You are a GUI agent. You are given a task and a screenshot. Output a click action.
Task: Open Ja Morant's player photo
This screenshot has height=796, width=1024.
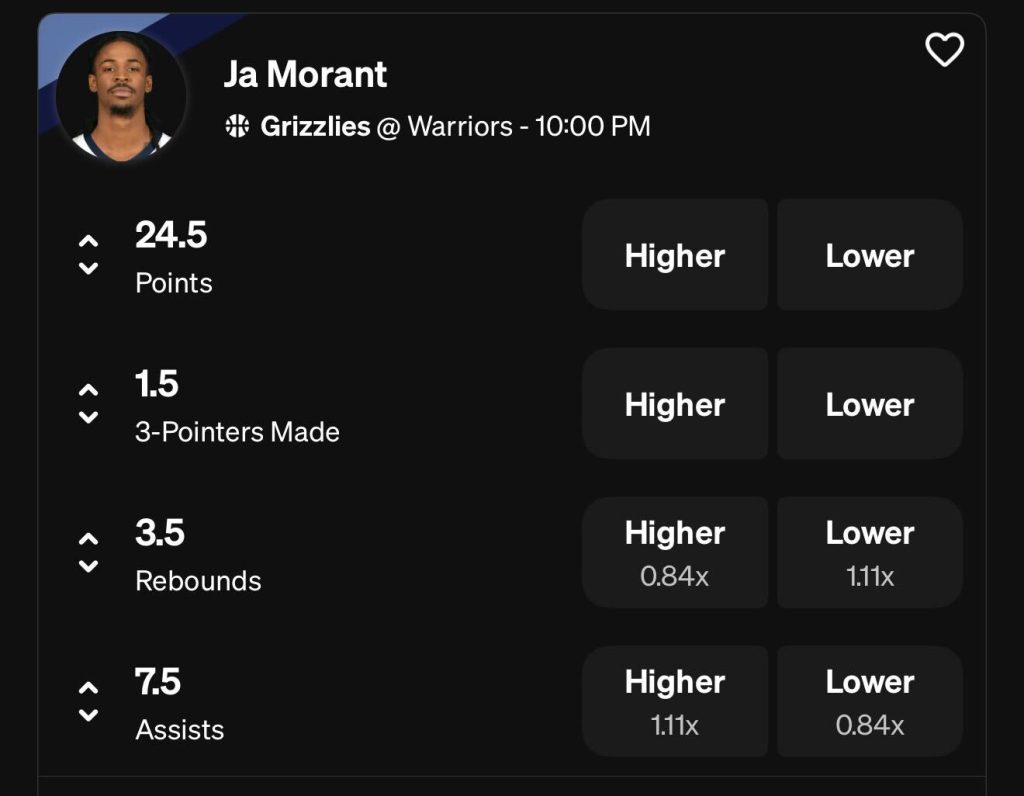[x=121, y=97]
